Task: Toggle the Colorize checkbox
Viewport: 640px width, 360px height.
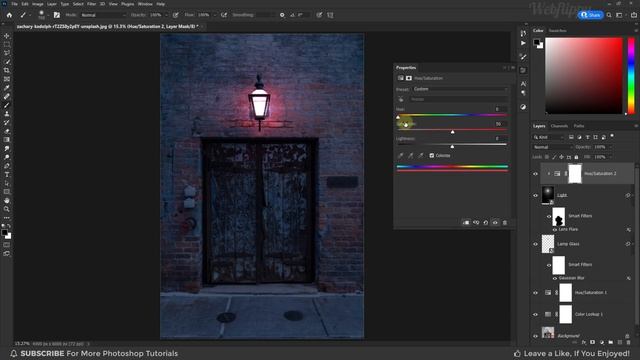Action: pos(432,156)
